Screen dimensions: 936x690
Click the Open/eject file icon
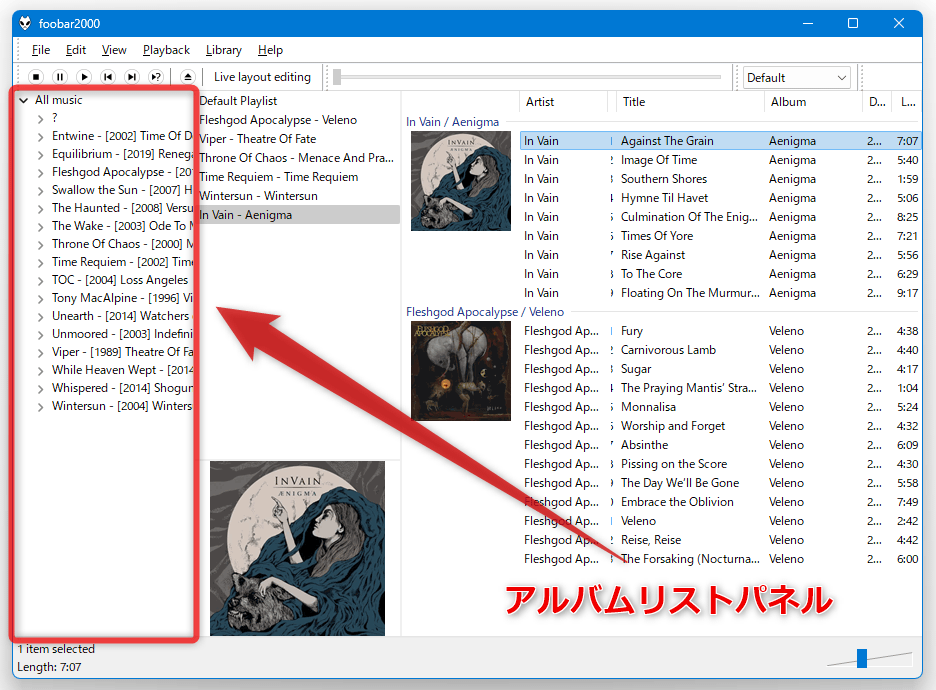187,77
